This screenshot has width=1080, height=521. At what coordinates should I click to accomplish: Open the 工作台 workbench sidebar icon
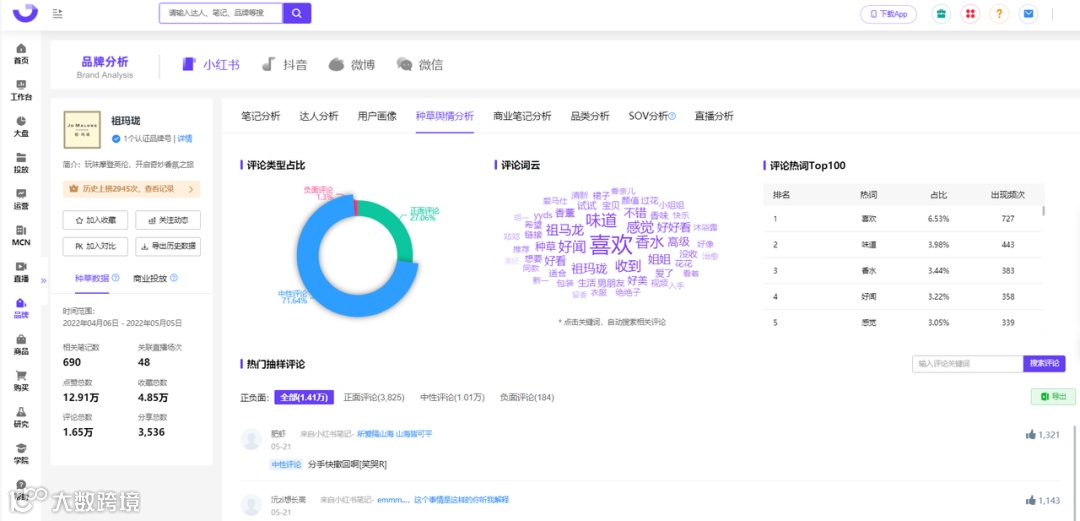(x=21, y=90)
